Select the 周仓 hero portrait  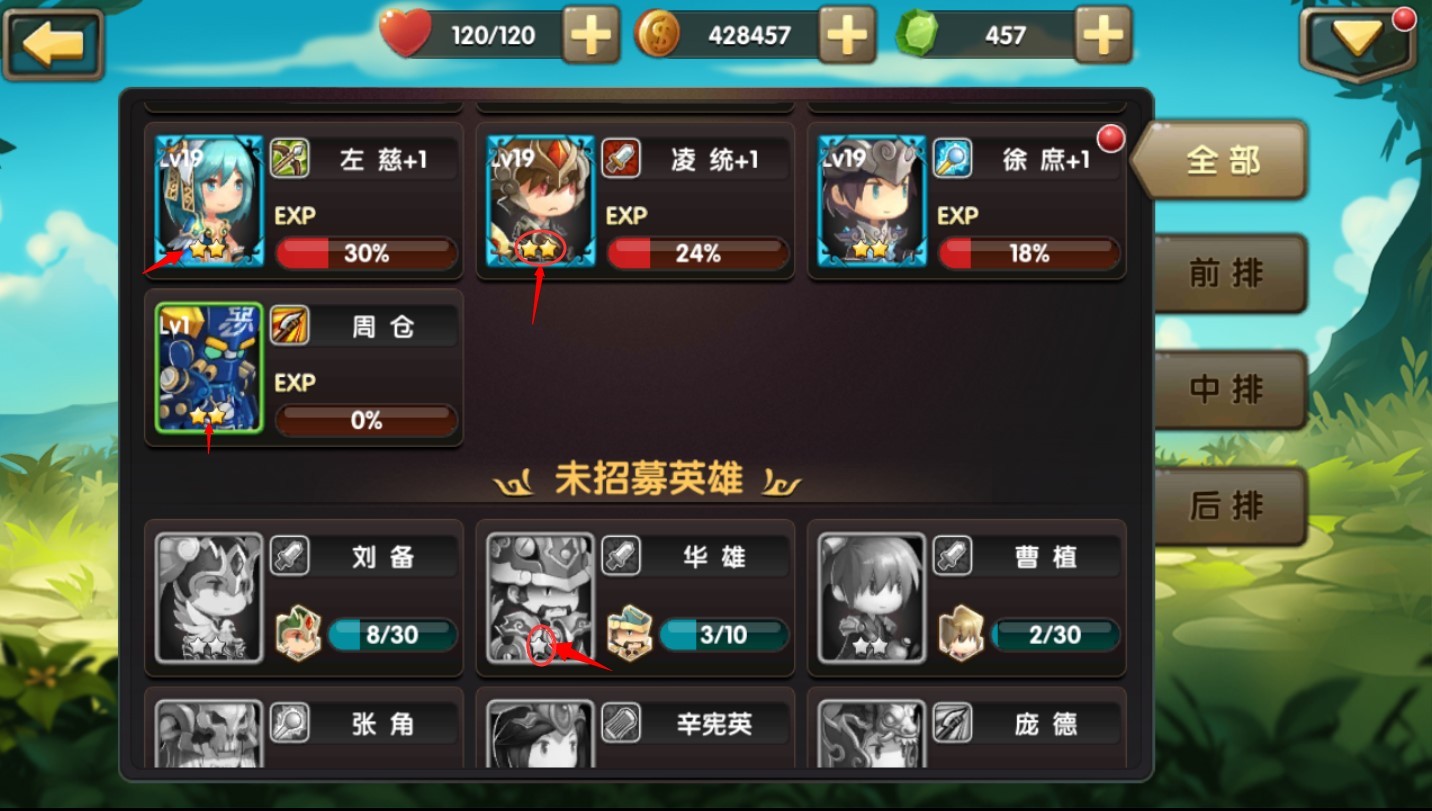(x=210, y=368)
